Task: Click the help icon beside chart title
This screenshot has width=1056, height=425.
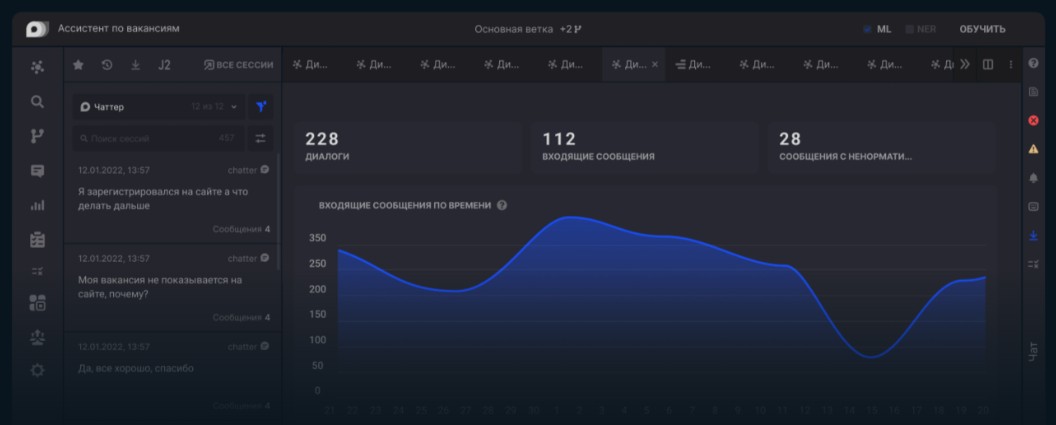Action: 502,205
